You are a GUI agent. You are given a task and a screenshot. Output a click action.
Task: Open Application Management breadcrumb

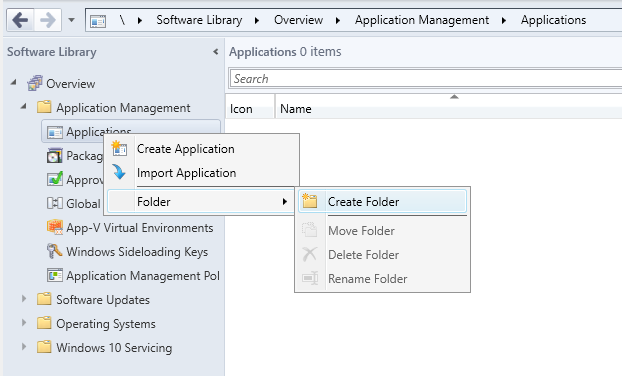coord(422,20)
